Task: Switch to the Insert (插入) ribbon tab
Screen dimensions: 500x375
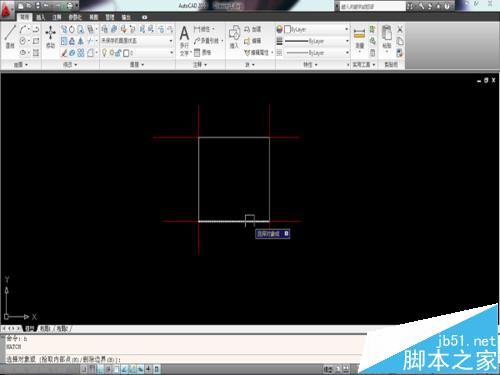Action: pyautogui.click(x=41, y=17)
